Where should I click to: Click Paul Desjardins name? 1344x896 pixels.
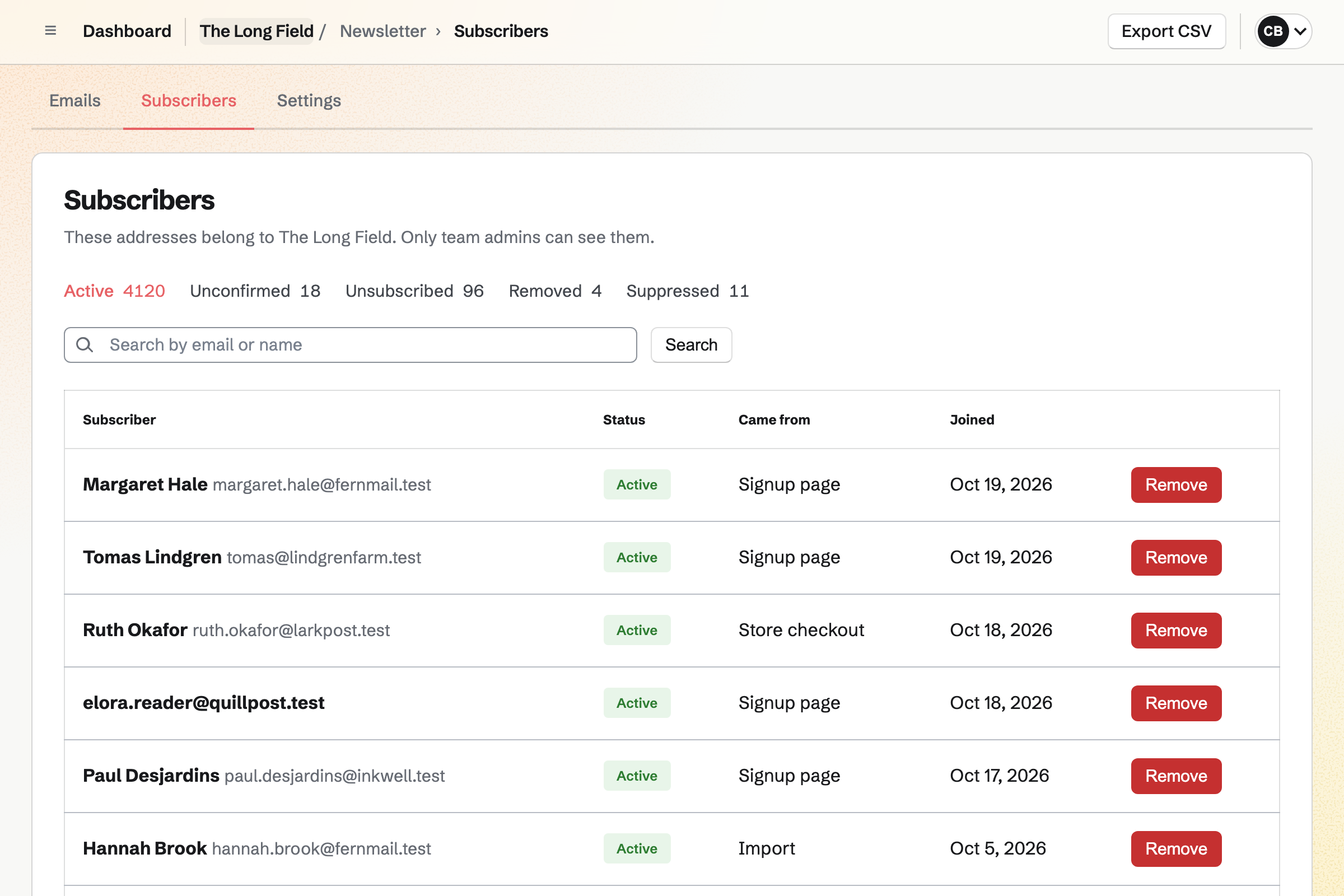(x=151, y=776)
